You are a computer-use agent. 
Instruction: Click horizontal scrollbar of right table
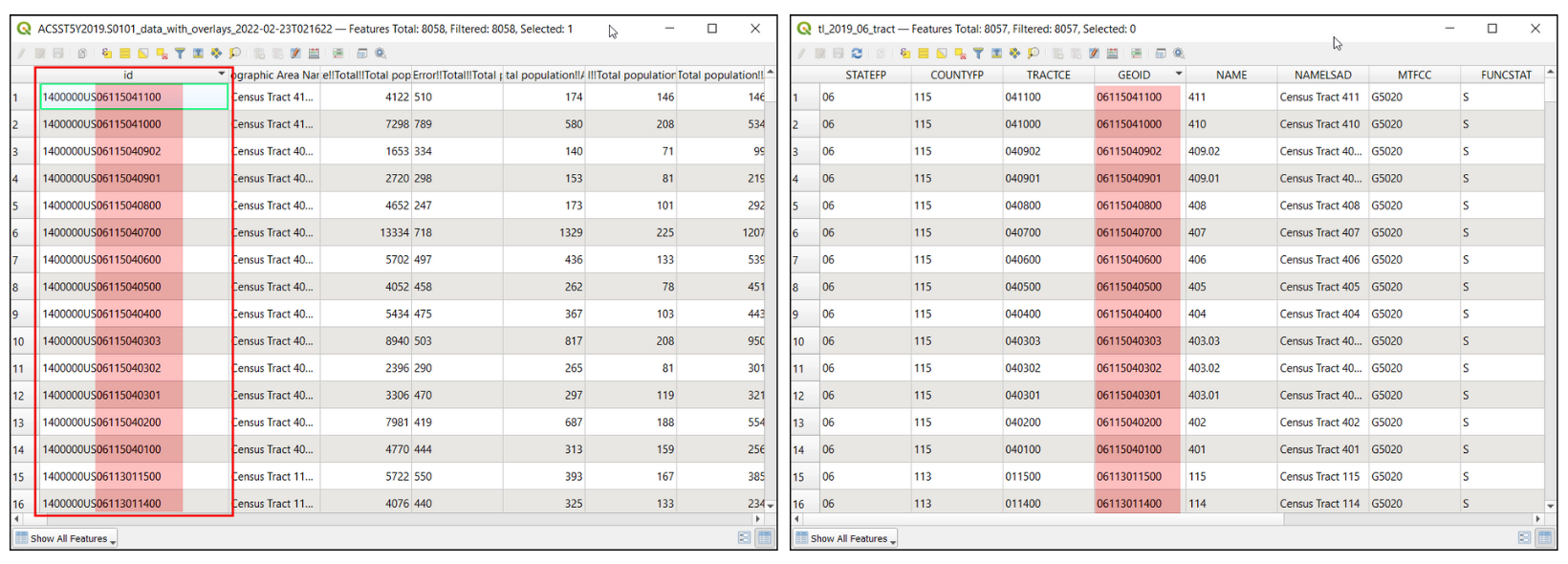(x=1052, y=519)
